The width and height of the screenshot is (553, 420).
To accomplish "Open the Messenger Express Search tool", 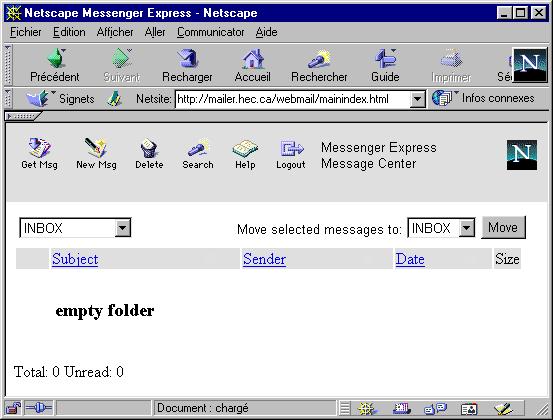I will tap(198, 153).
